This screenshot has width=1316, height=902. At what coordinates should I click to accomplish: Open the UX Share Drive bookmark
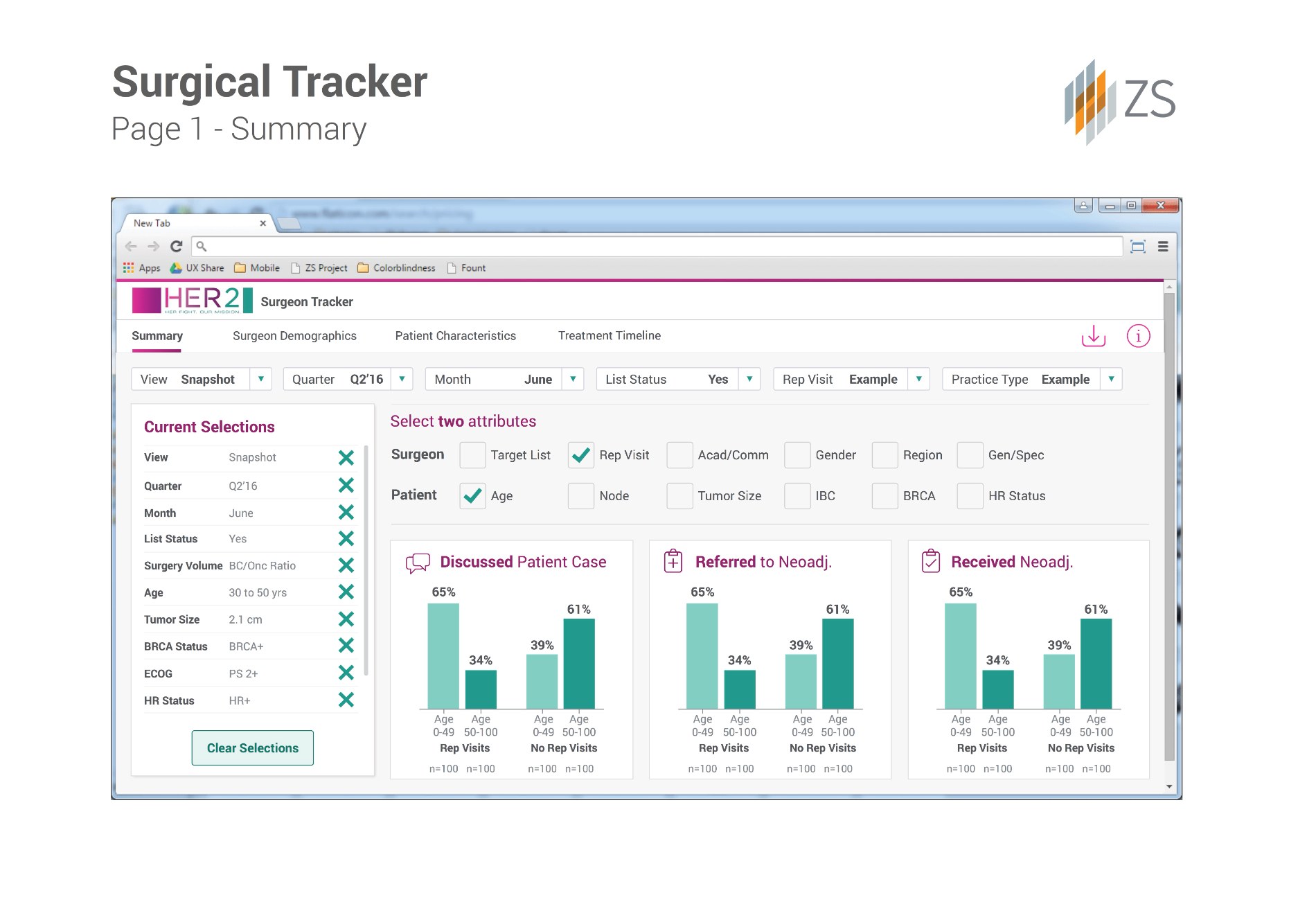tap(197, 268)
